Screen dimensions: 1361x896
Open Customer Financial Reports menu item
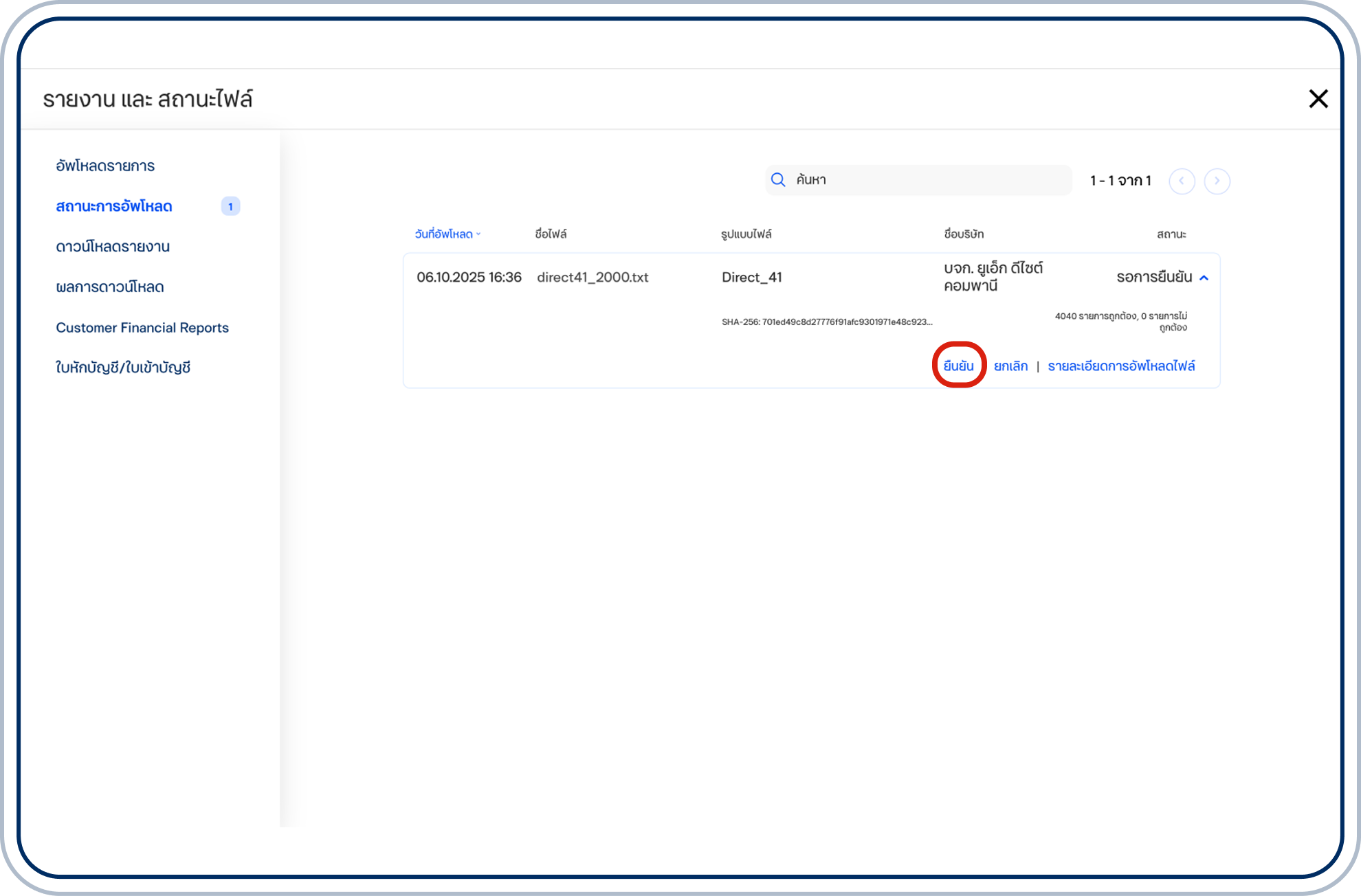click(x=142, y=328)
